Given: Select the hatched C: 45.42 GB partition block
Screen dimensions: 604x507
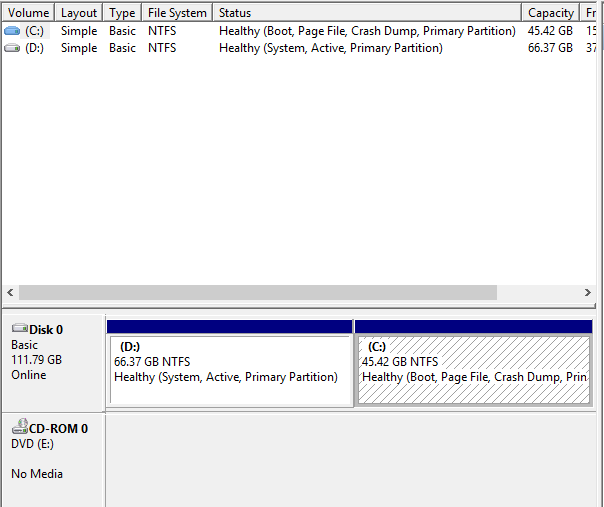Looking at the screenshot, I should (x=473, y=370).
